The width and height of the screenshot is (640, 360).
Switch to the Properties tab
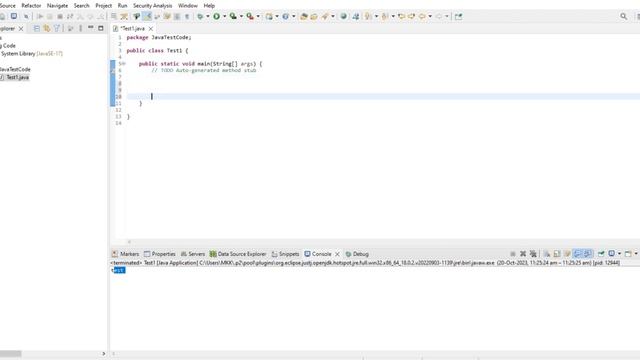[160, 254]
